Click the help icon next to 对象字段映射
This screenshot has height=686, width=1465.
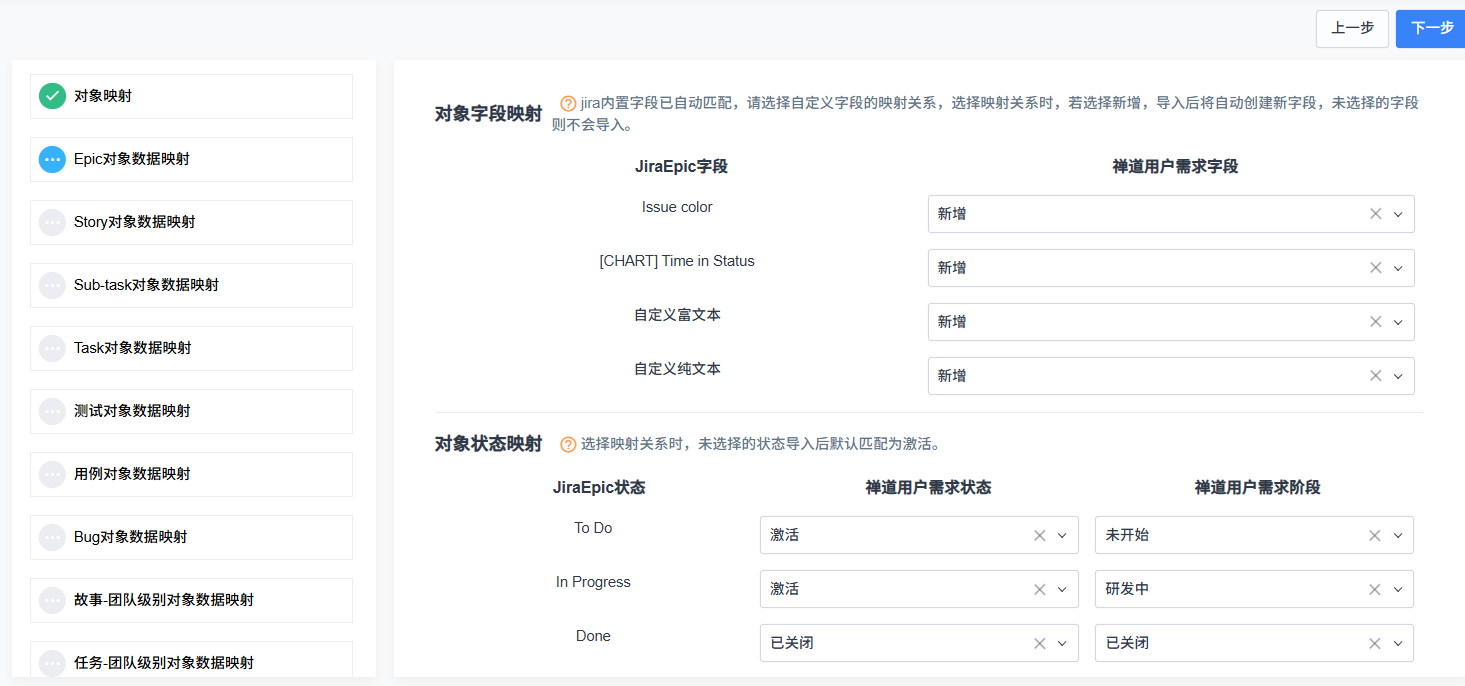pos(568,103)
